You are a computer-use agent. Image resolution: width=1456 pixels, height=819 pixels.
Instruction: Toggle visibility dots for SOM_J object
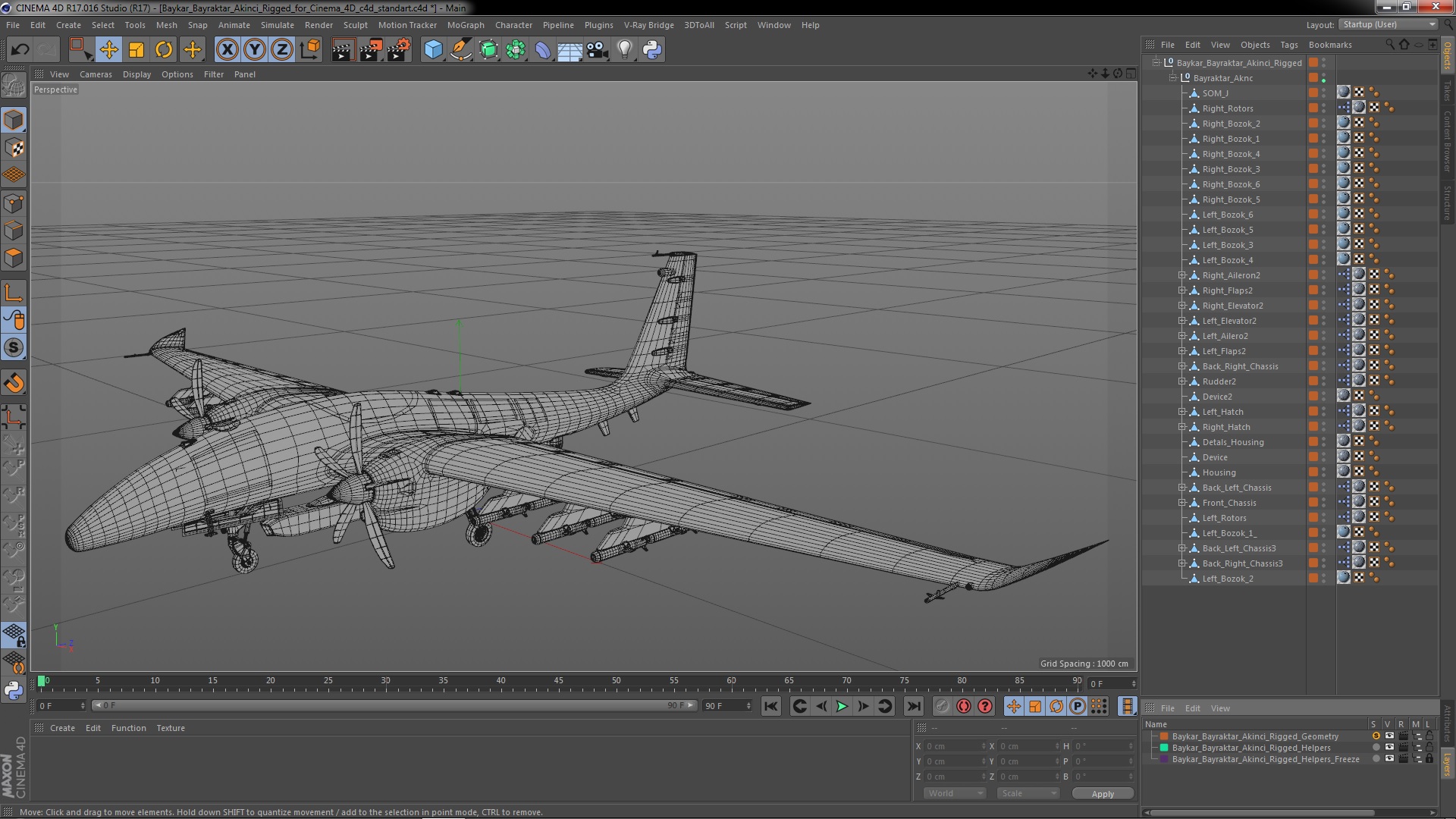(x=1324, y=93)
